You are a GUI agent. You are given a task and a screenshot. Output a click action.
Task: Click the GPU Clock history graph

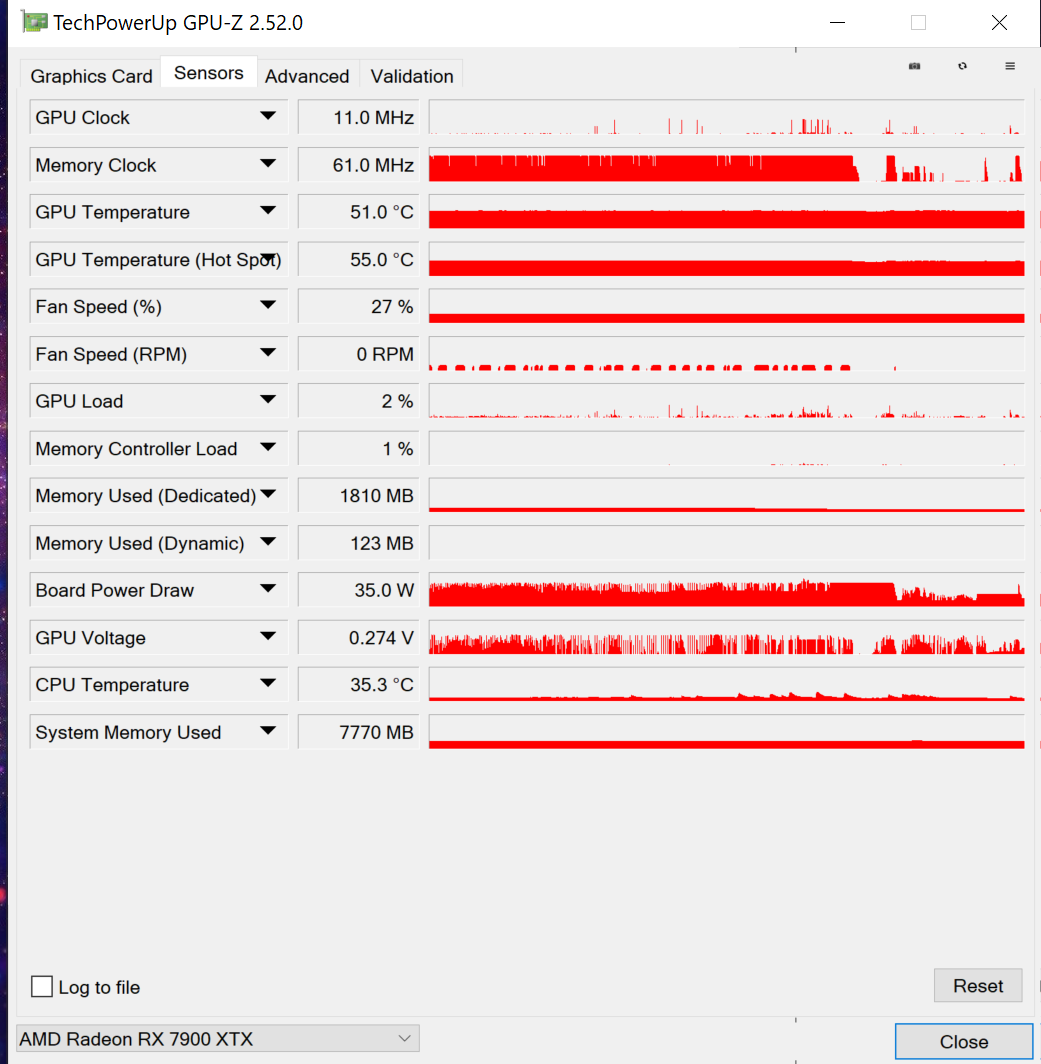(727, 117)
